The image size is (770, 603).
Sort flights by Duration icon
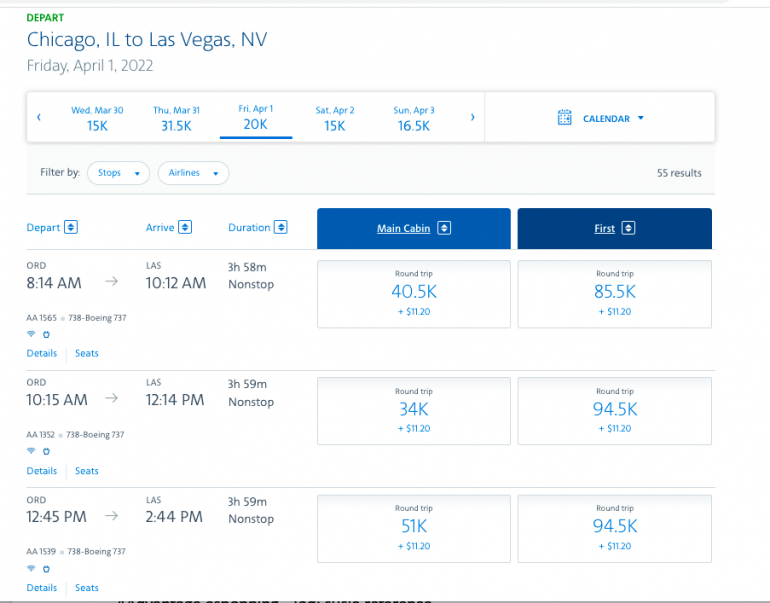click(x=281, y=227)
